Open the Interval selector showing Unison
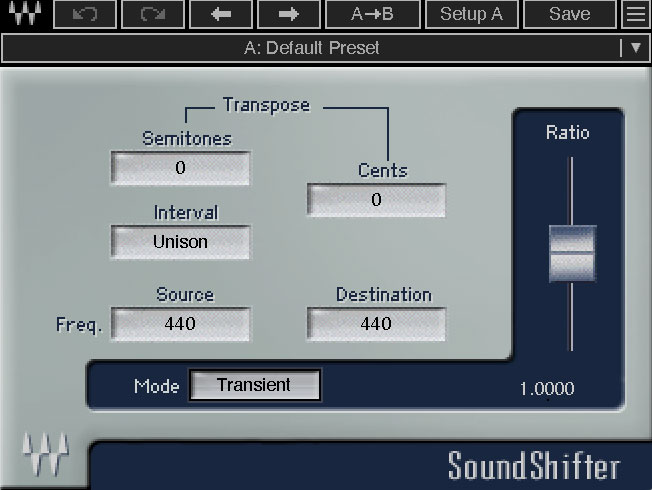 [x=180, y=242]
